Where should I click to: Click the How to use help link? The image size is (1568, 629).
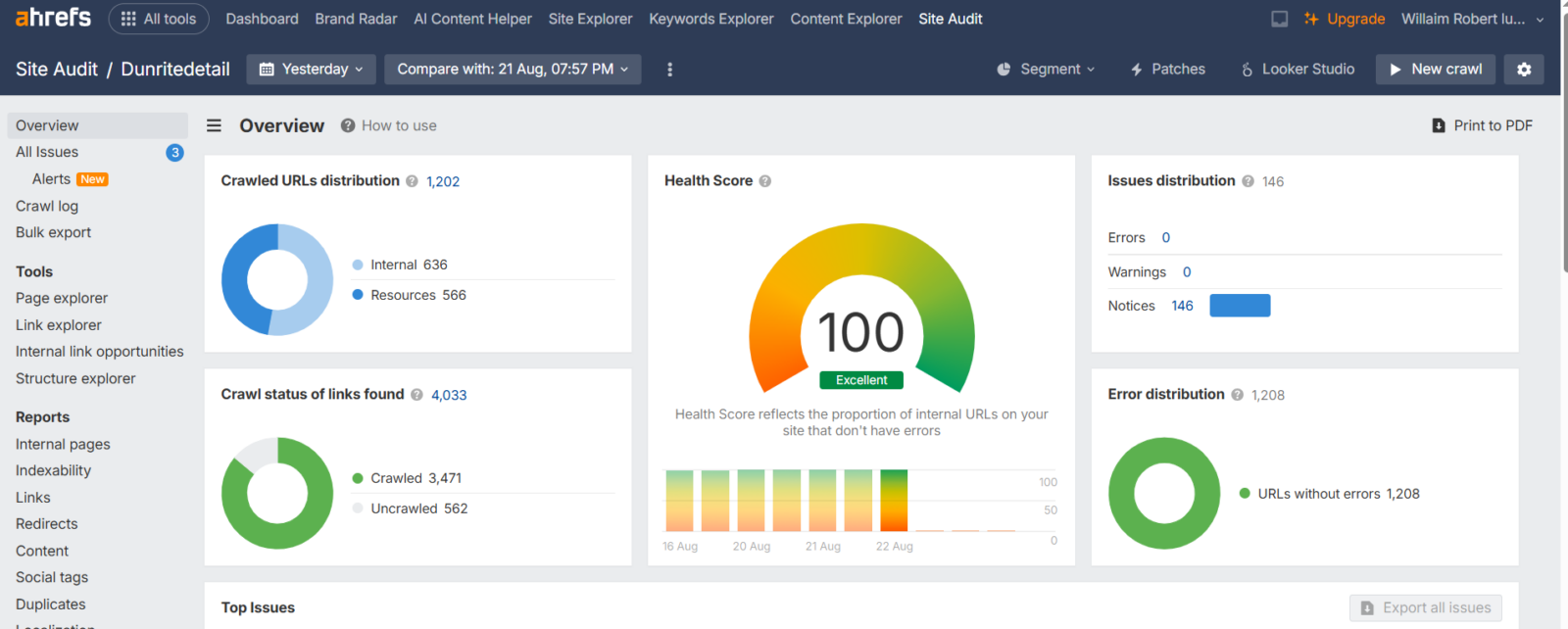coord(389,125)
